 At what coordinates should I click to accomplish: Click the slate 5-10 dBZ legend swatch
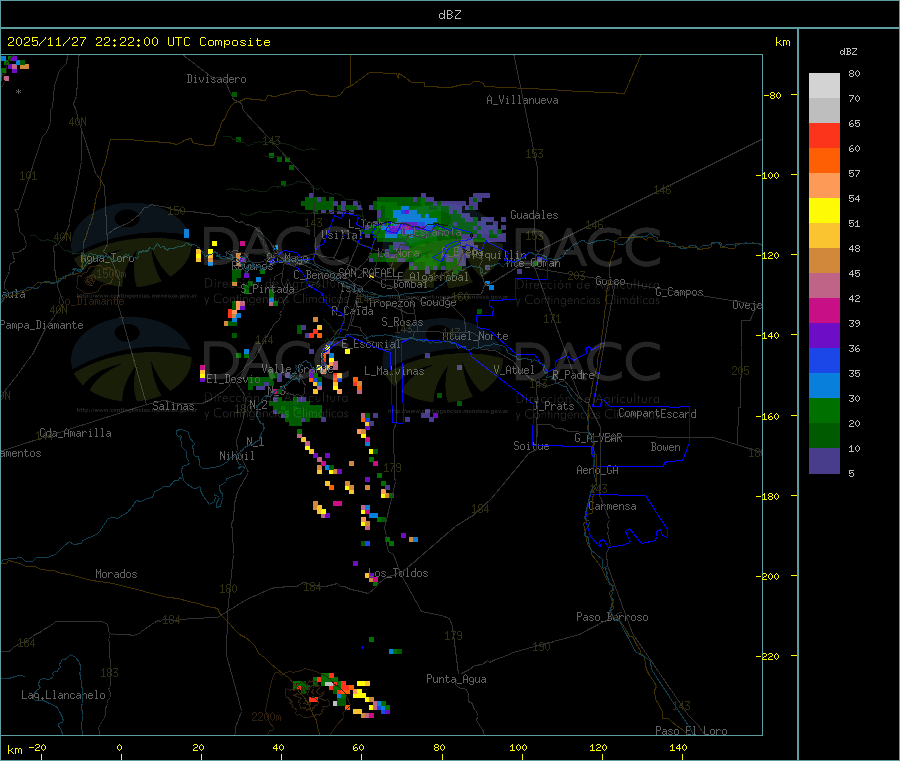tap(824, 461)
